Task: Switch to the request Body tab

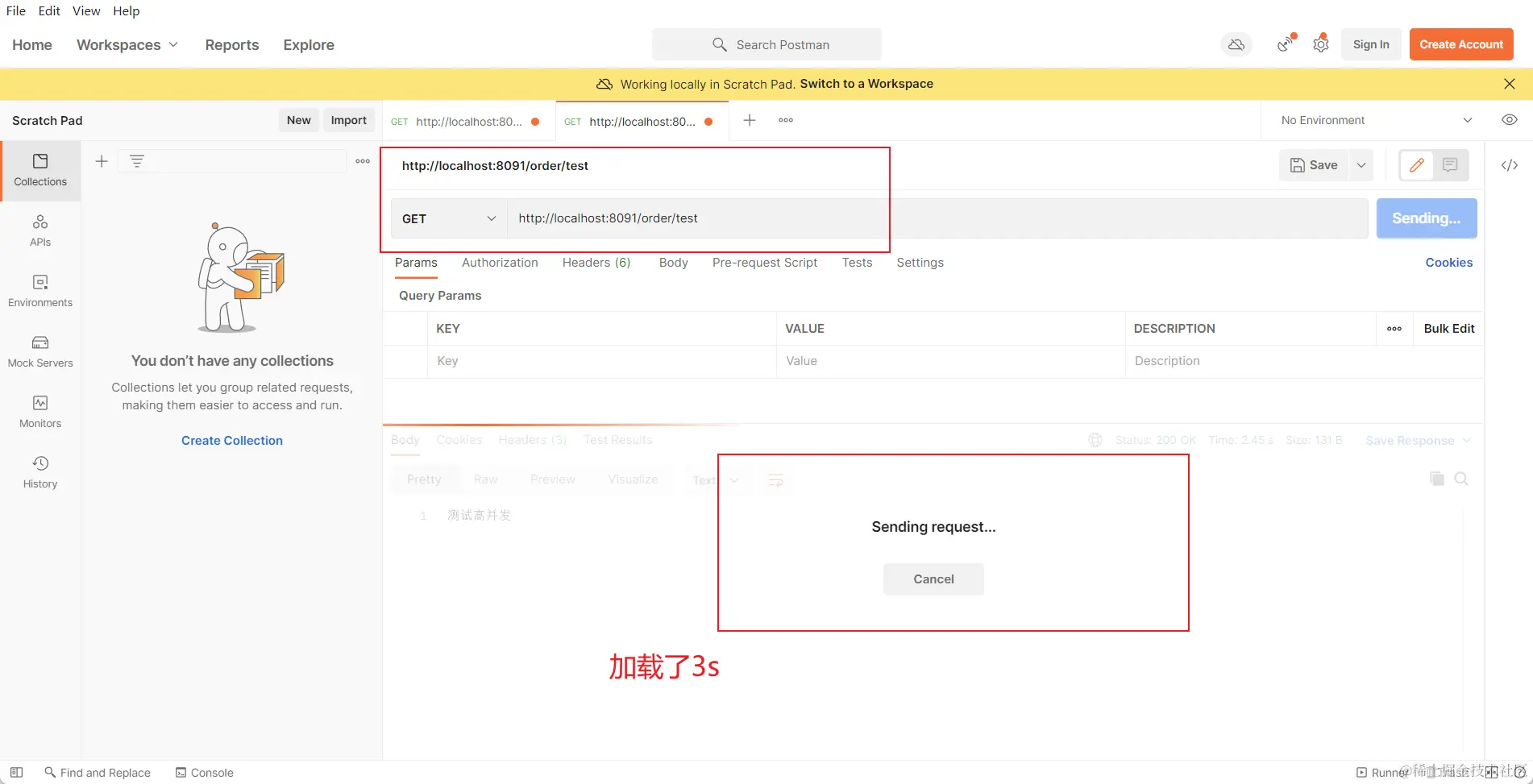Action: click(x=674, y=263)
